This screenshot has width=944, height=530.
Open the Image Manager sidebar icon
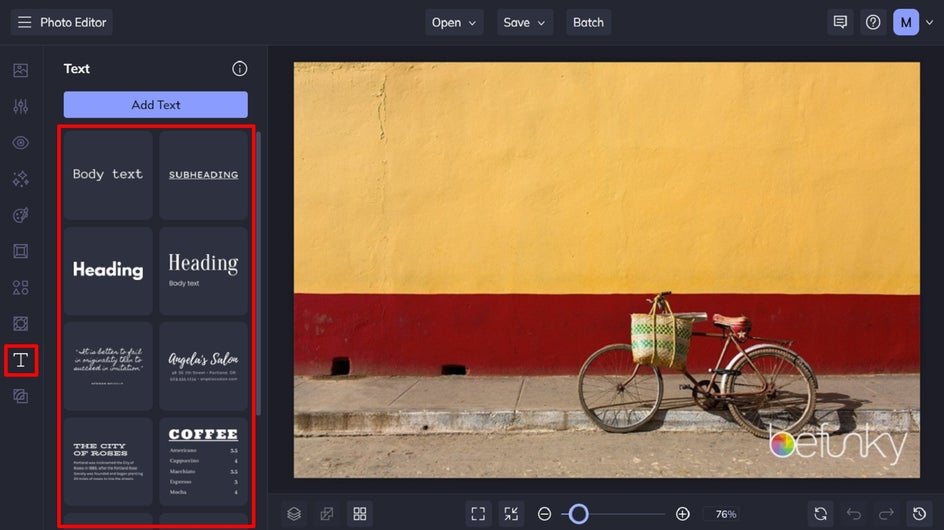point(20,70)
